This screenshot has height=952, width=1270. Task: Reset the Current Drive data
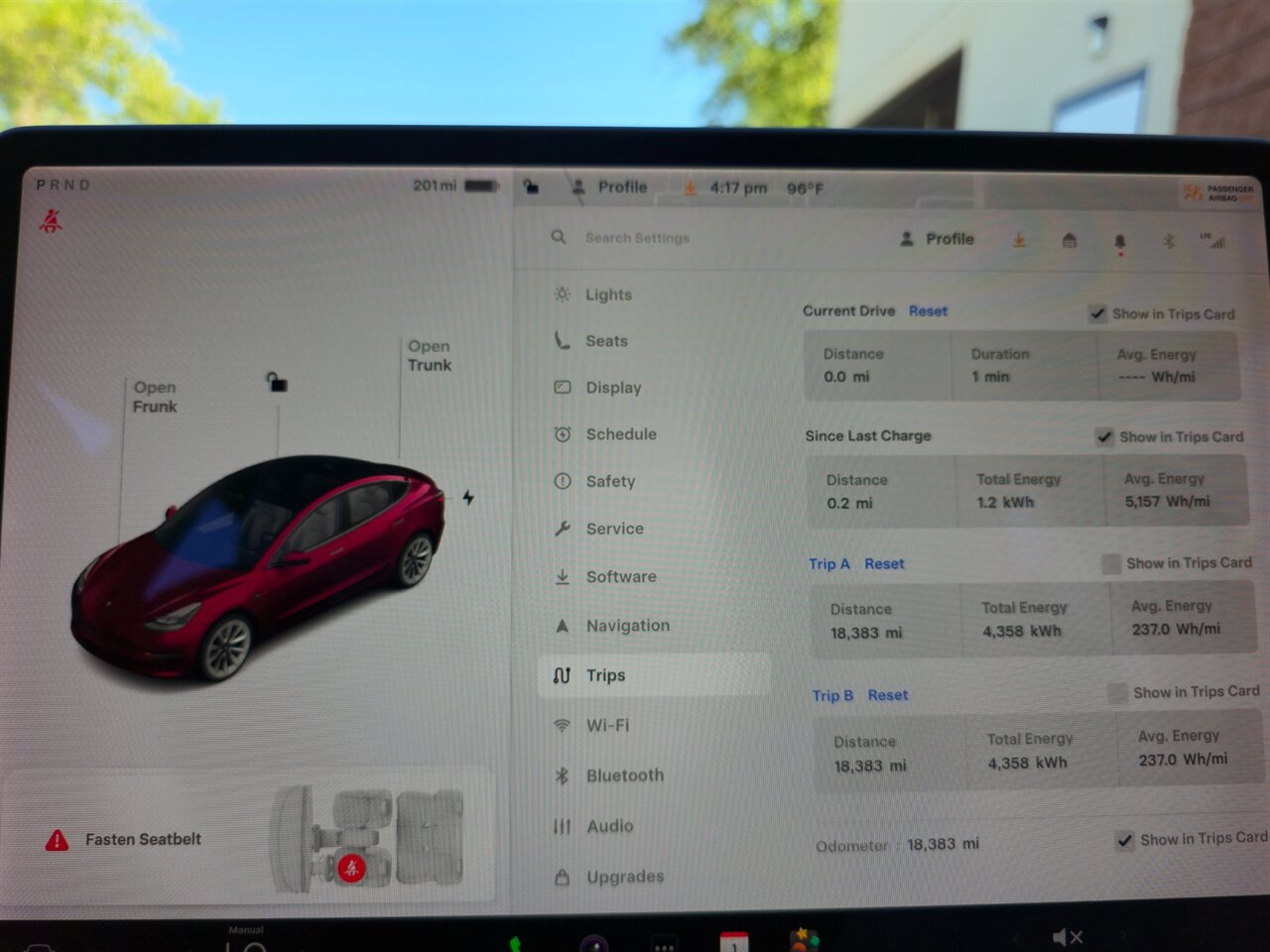(x=928, y=311)
